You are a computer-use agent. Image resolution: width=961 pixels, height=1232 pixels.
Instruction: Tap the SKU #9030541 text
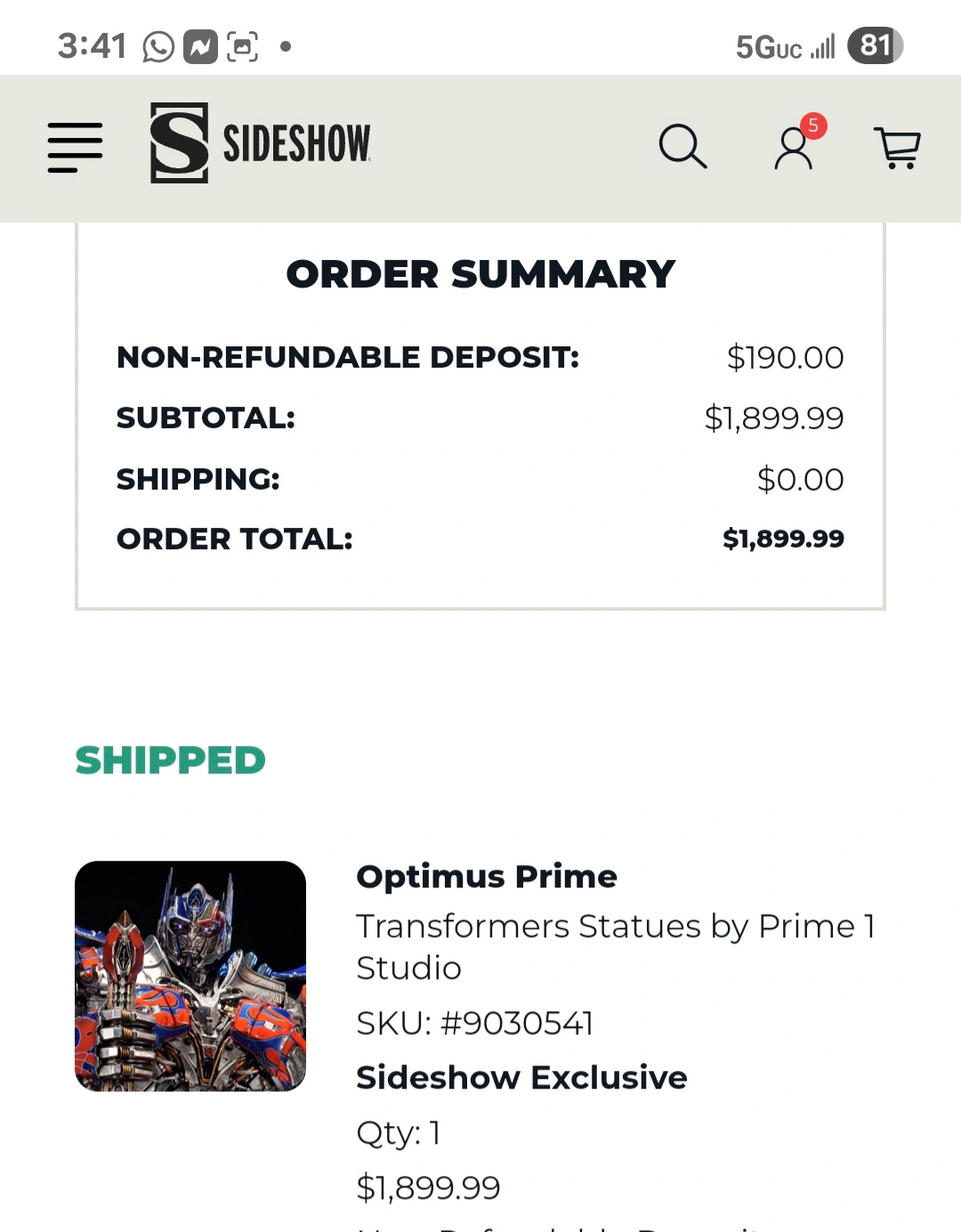pos(474,1024)
